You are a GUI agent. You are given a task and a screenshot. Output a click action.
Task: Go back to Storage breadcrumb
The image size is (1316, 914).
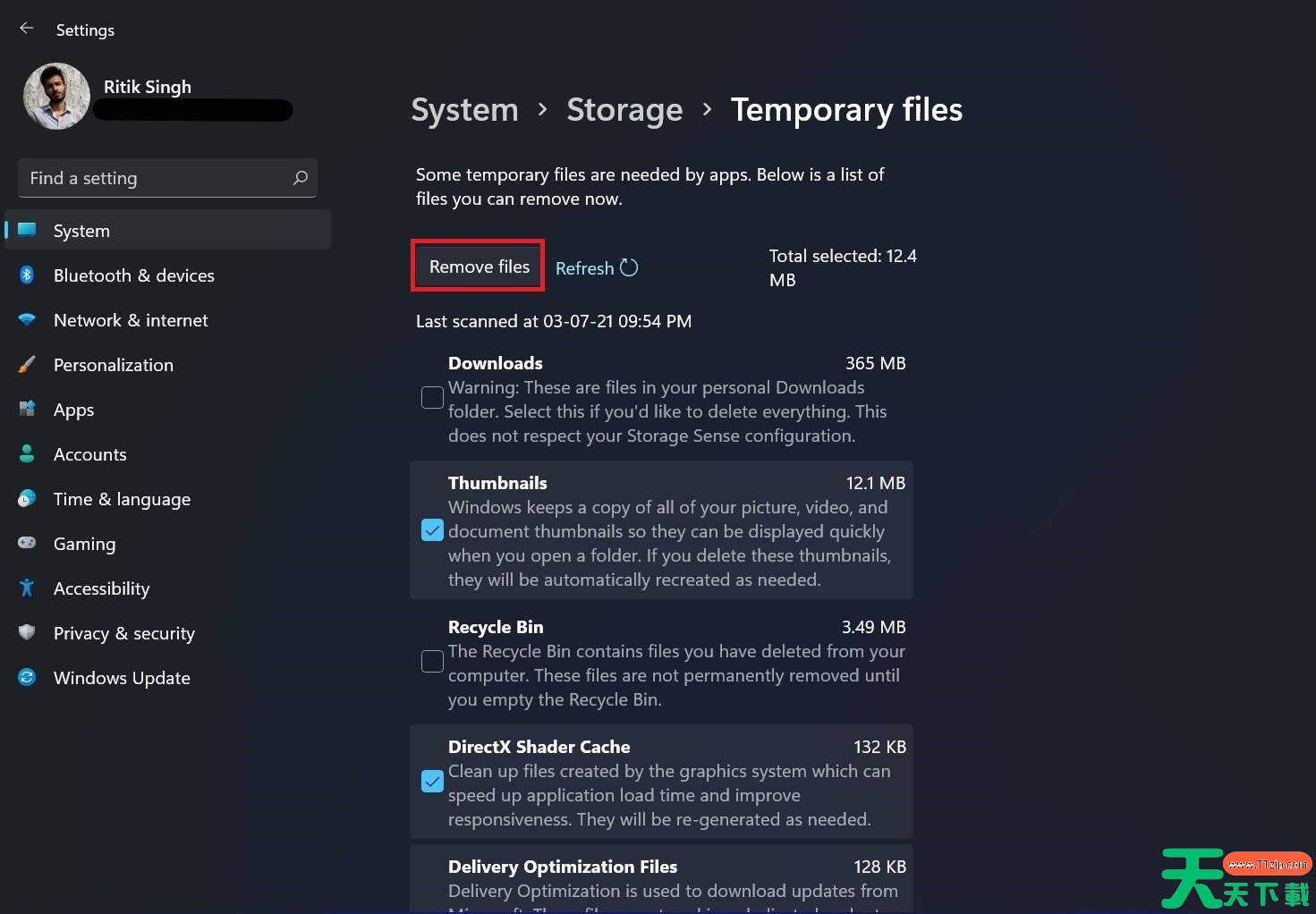[624, 110]
